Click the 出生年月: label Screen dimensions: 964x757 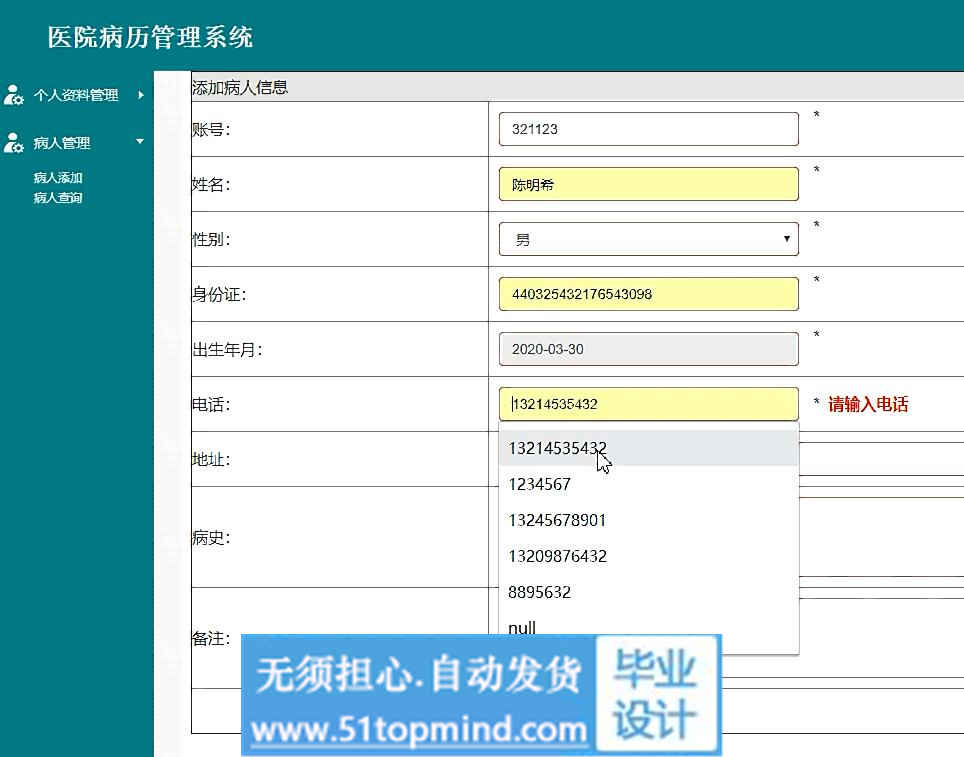click(227, 350)
